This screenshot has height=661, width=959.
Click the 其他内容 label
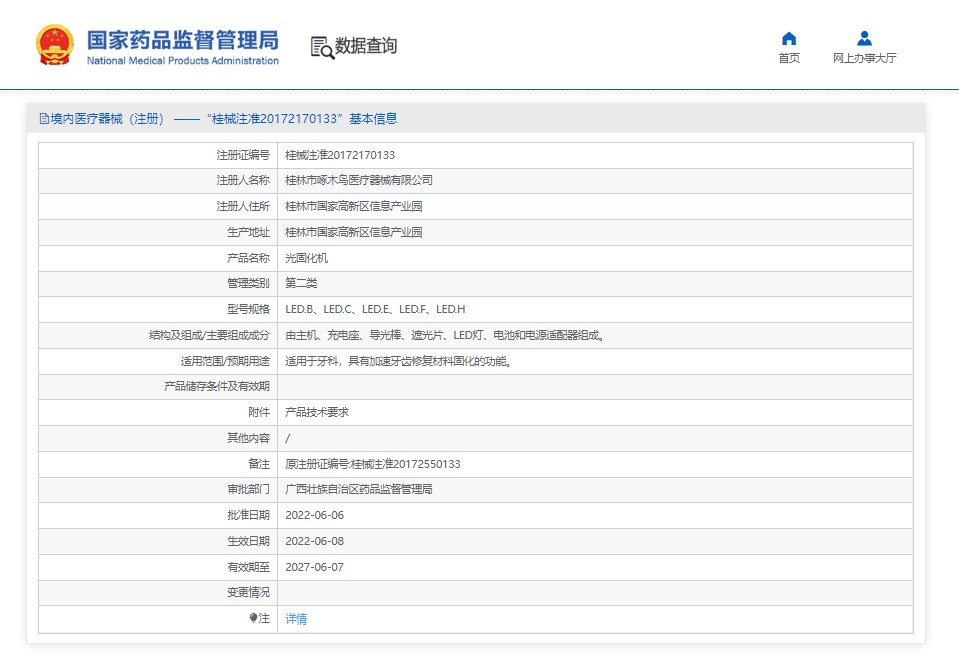point(248,438)
